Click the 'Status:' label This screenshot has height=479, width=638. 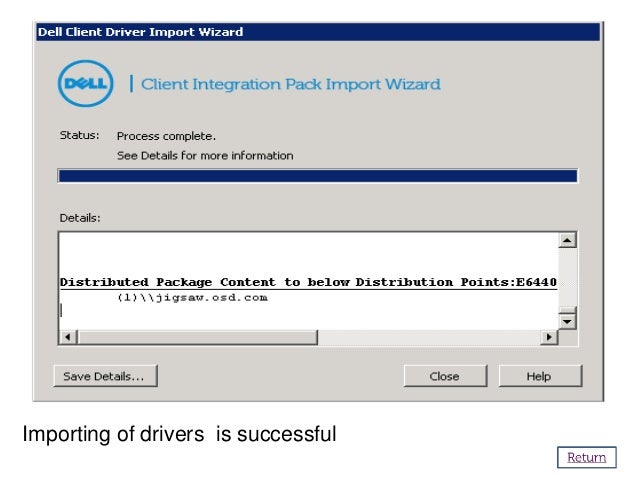point(79,135)
